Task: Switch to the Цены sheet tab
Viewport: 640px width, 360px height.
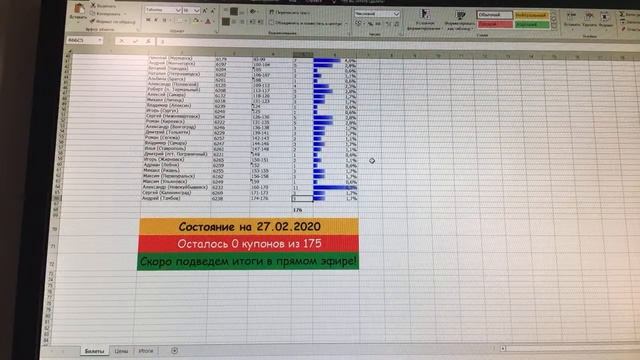Action: point(121,351)
